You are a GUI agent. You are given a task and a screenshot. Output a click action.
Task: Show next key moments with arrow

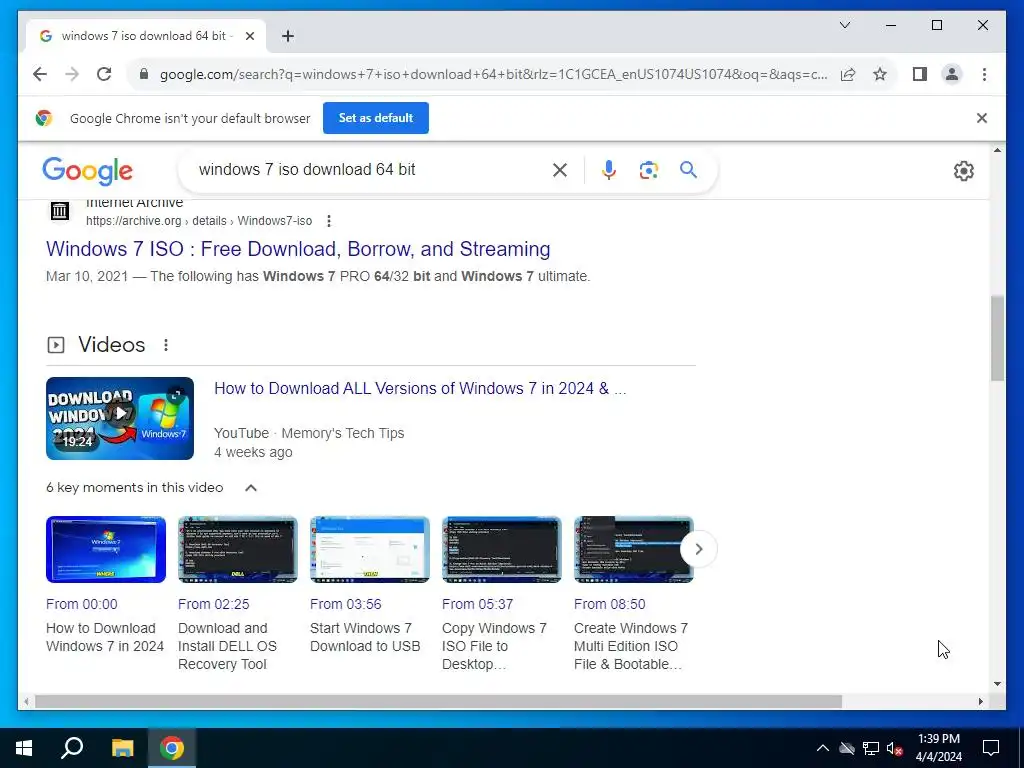click(698, 549)
